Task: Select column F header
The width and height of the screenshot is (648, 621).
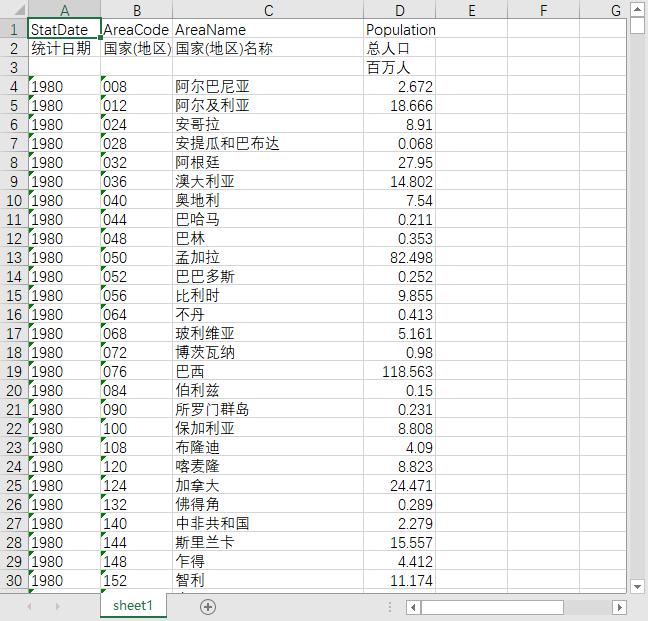Action: click(543, 10)
